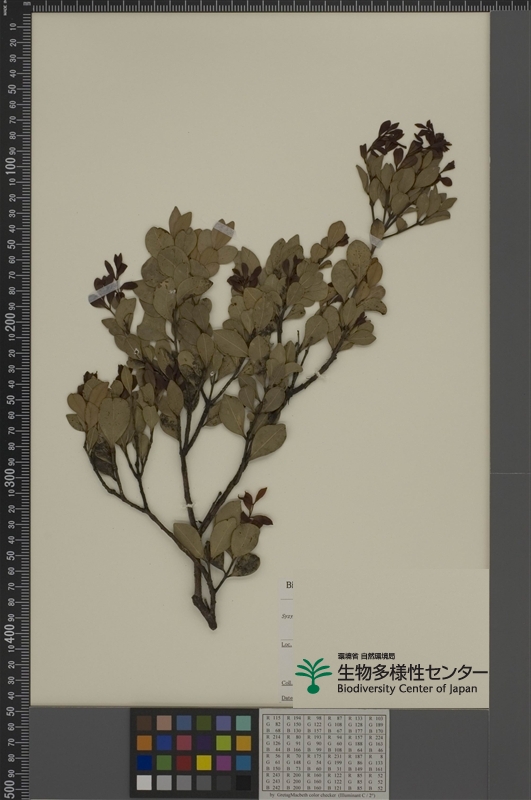Pick the orange swatch on the color checker
This screenshot has width=531, height=800.
click(144, 743)
